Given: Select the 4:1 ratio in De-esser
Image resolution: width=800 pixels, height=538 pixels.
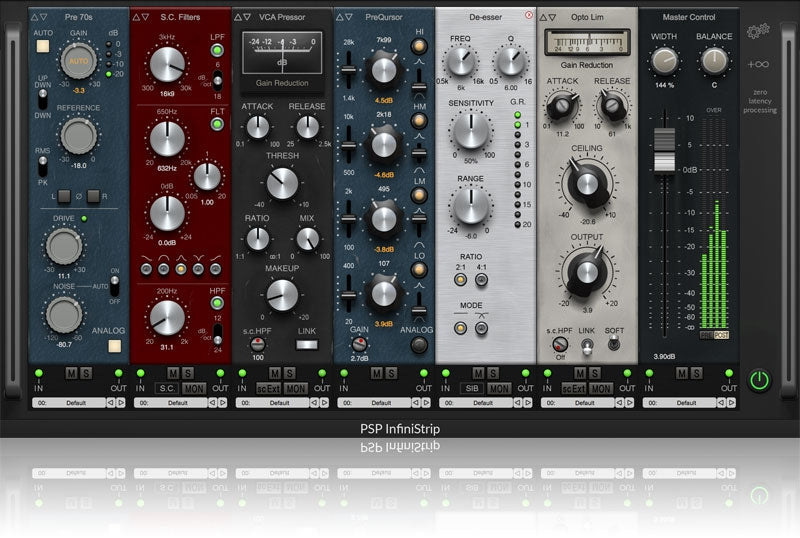Looking at the screenshot, I should (481, 280).
